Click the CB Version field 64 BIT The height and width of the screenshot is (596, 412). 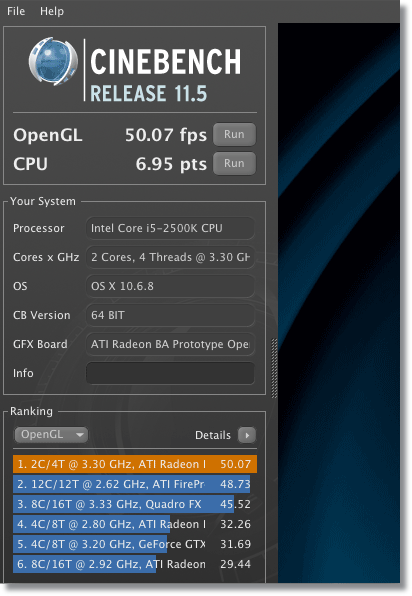click(x=170, y=315)
